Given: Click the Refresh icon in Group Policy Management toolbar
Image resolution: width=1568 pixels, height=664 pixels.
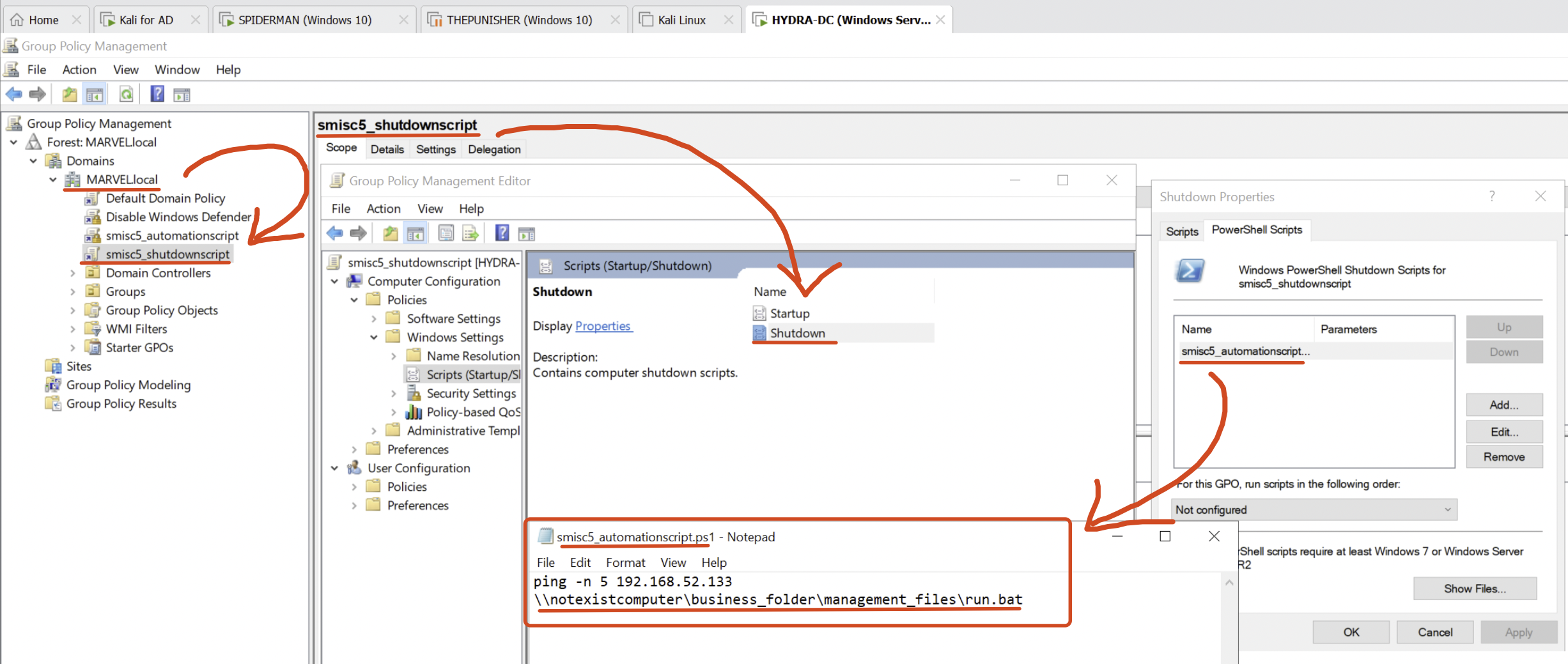Looking at the screenshot, I should click(x=127, y=95).
